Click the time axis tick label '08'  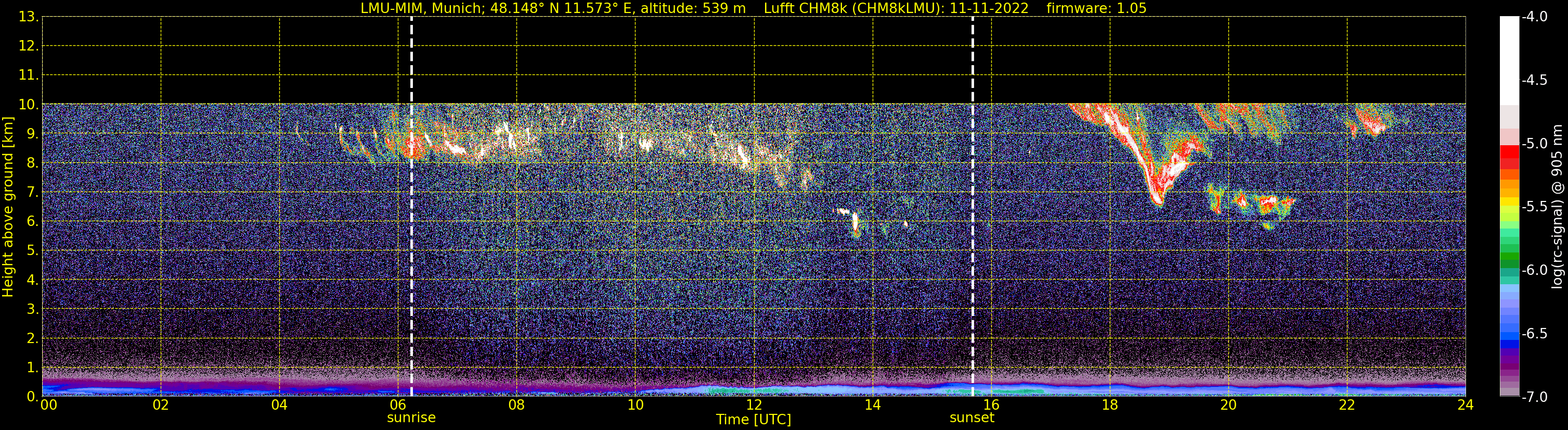click(x=516, y=405)
